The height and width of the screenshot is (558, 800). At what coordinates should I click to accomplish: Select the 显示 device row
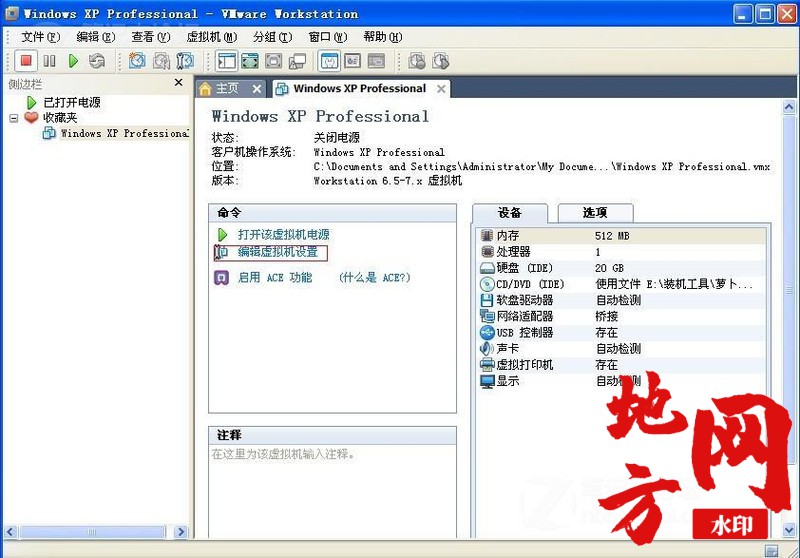[x=622, y=381]
